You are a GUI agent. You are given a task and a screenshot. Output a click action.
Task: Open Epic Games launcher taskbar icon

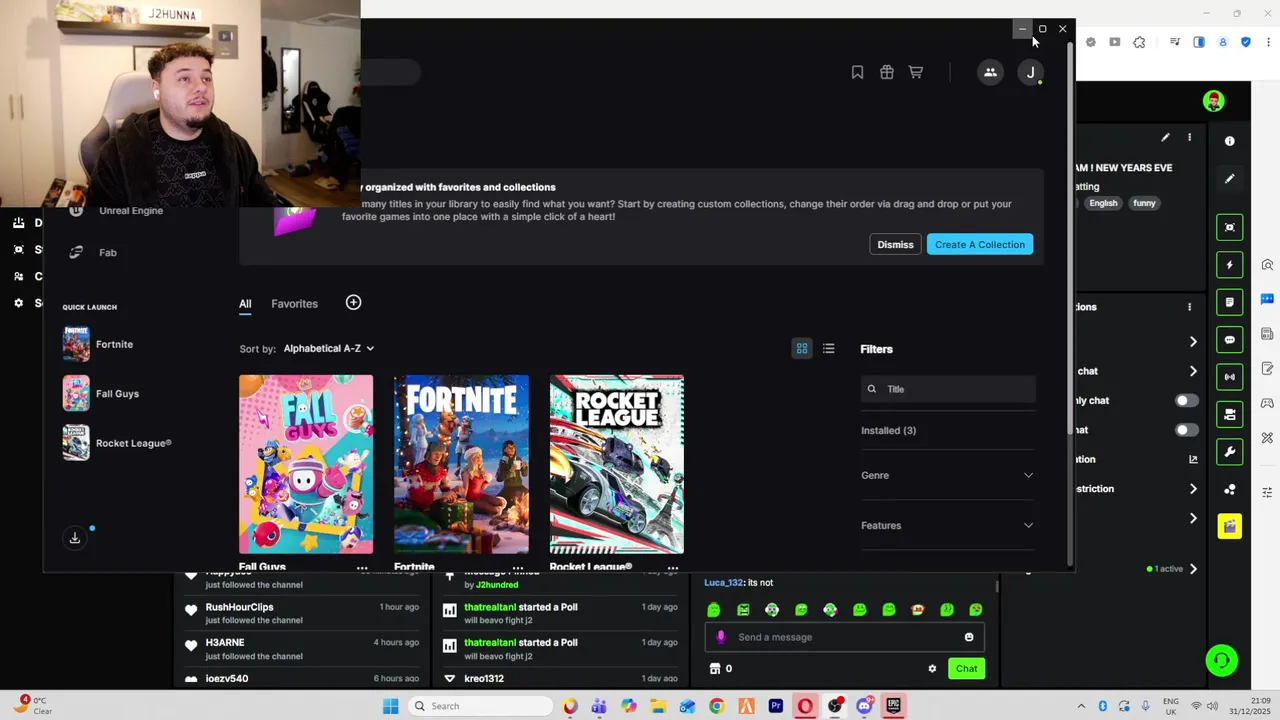click(893, 706)
